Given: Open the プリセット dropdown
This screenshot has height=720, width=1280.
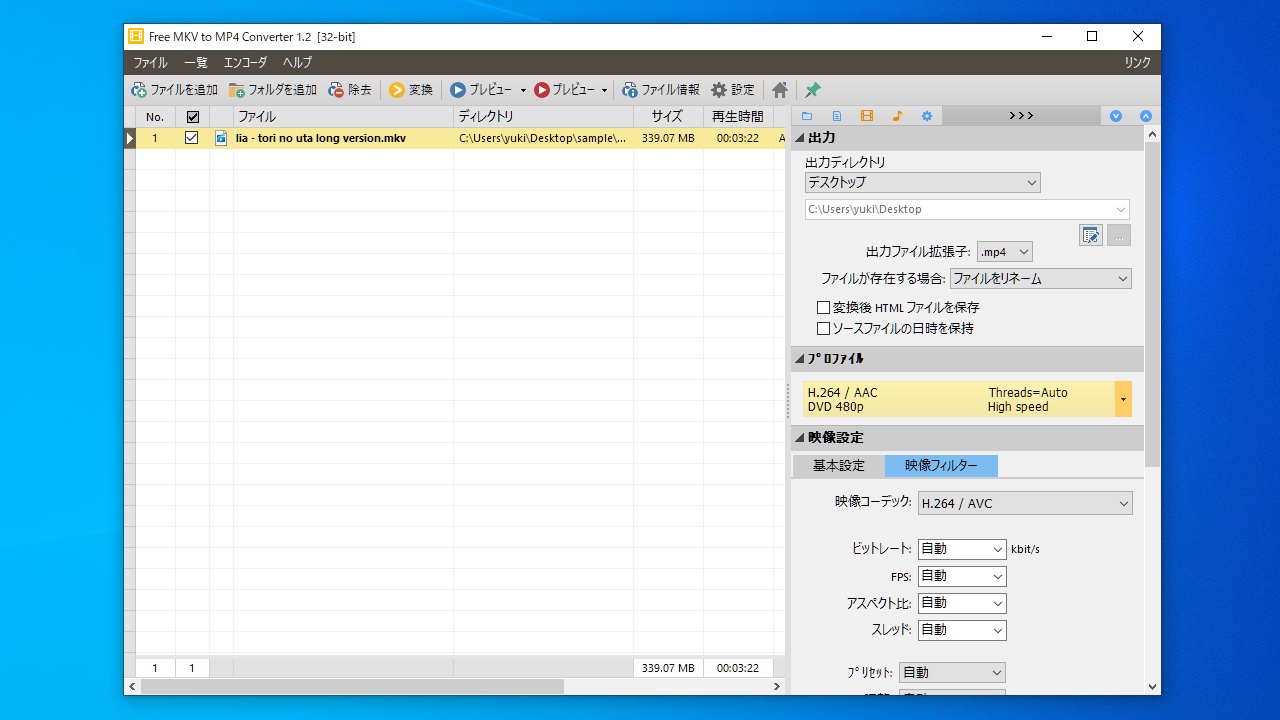Looking at the screenshot, I should pyautogui.click(x=952, y=673).
